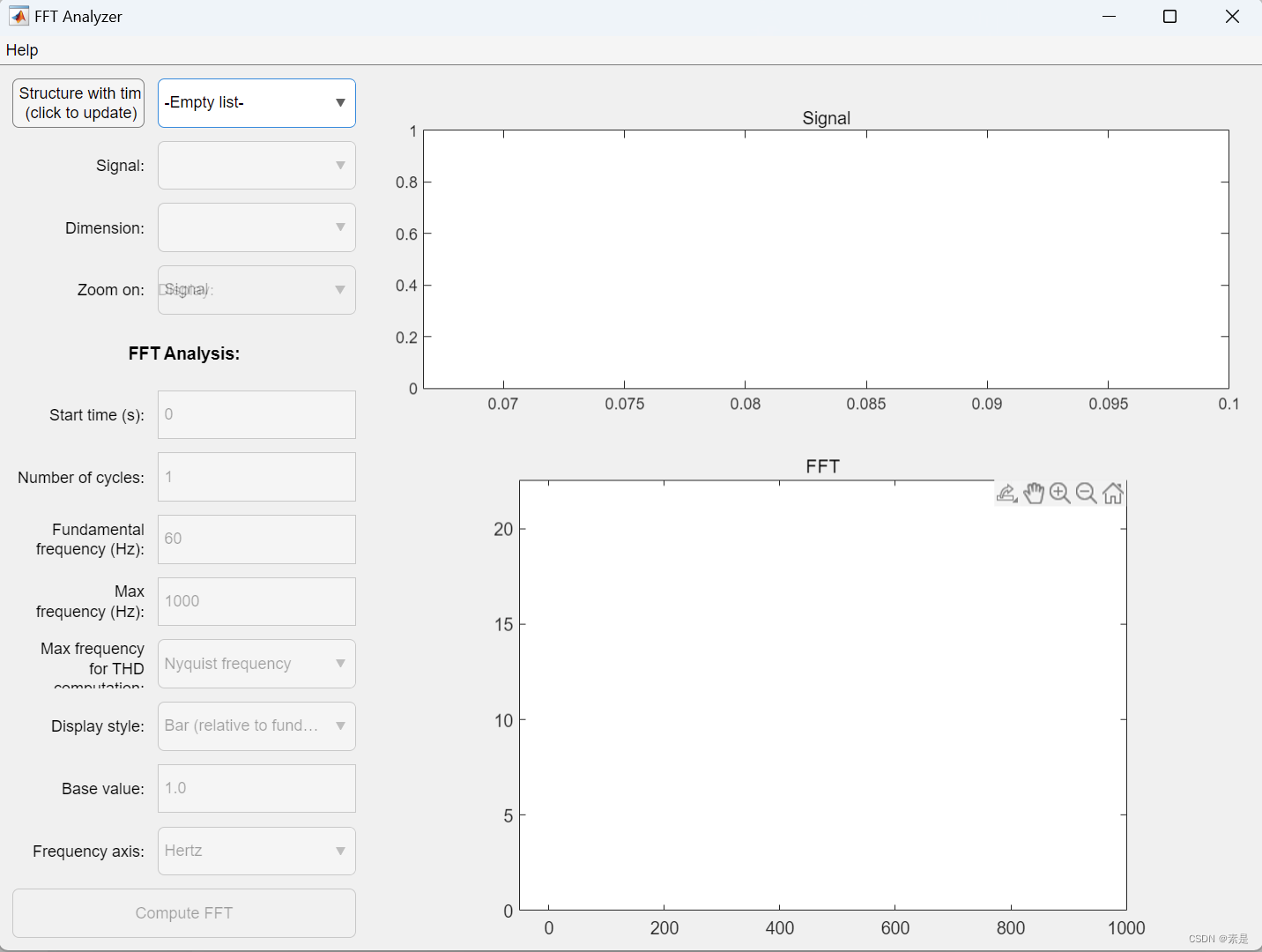Screen dimensions: 1262x952
Task: Activate the pan tool on the FFT axes
Action: tap(1035, 493)
